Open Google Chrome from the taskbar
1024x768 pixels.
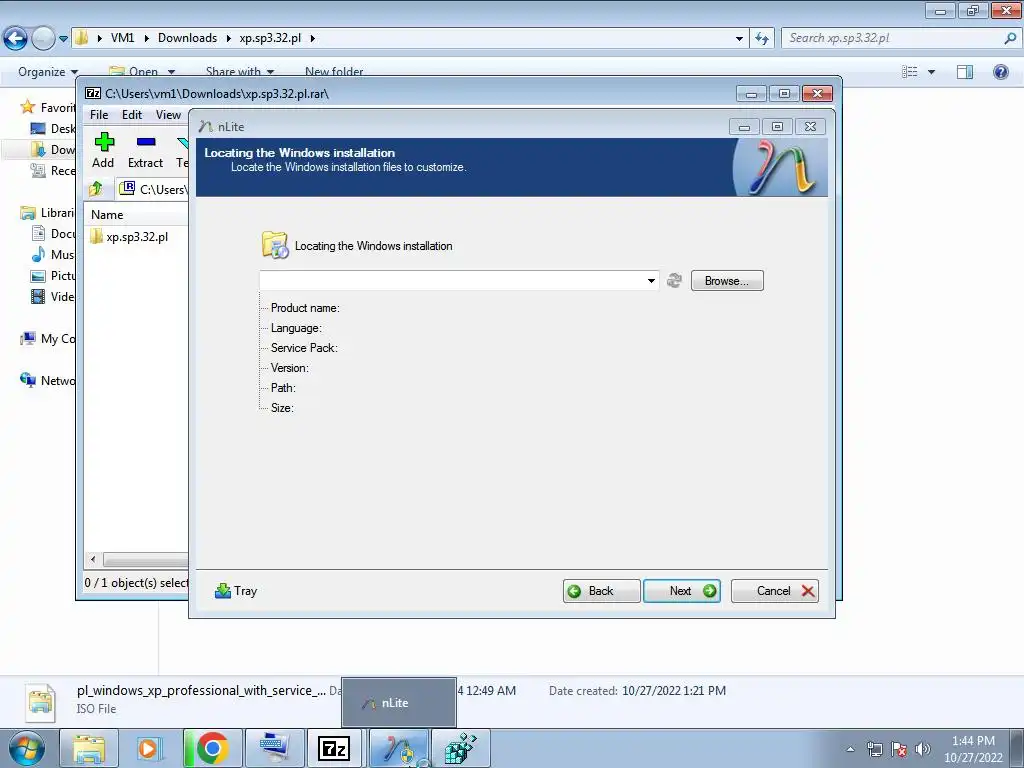212,748
